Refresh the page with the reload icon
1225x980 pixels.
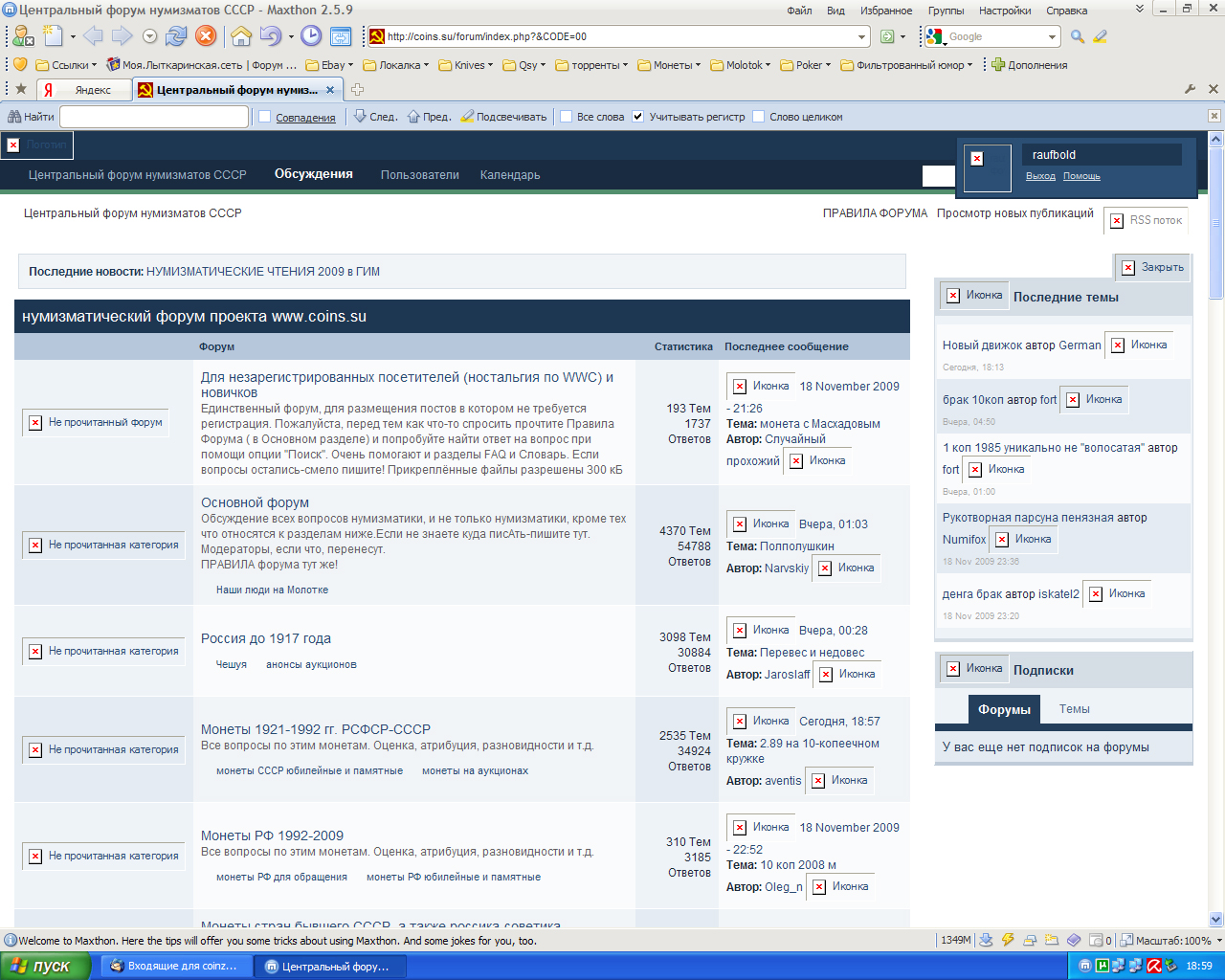[x=176, y=36]
